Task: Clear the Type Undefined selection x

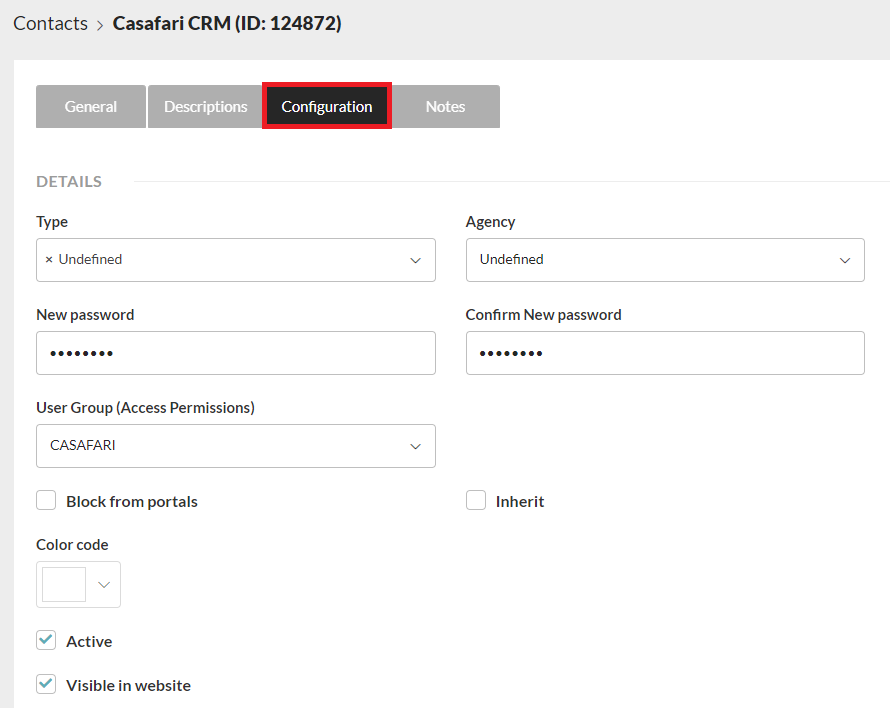Action: click(49, 259)
